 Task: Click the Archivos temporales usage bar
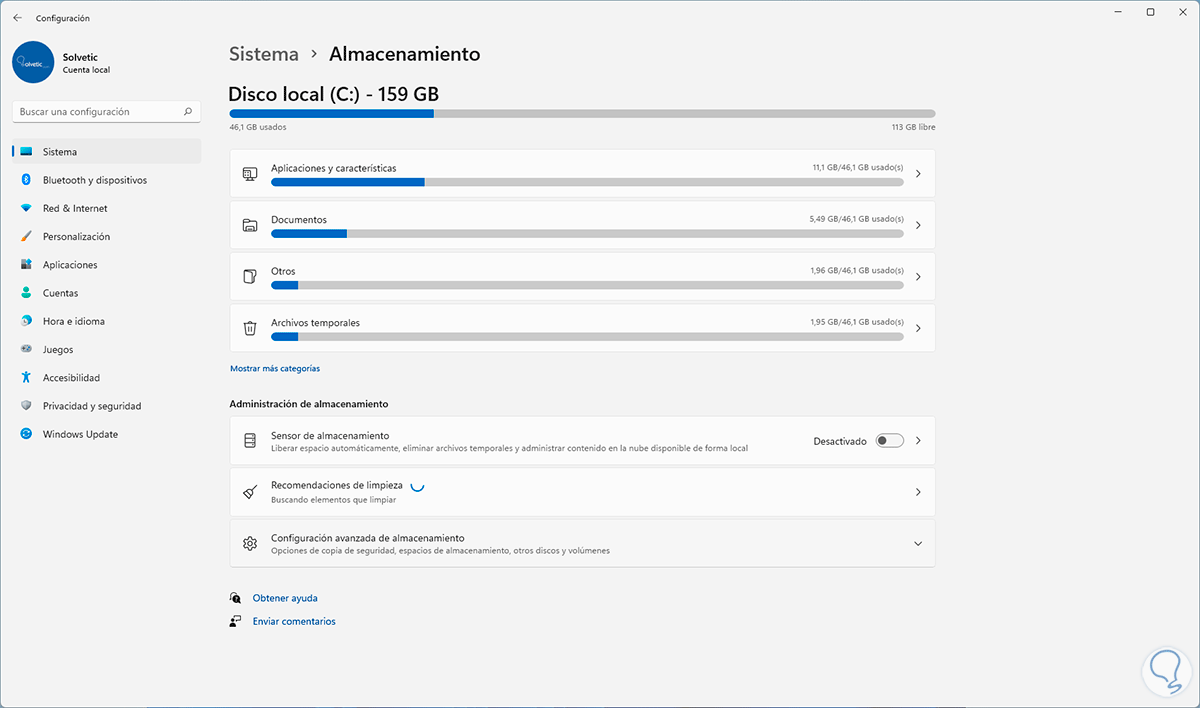point(587,336)
